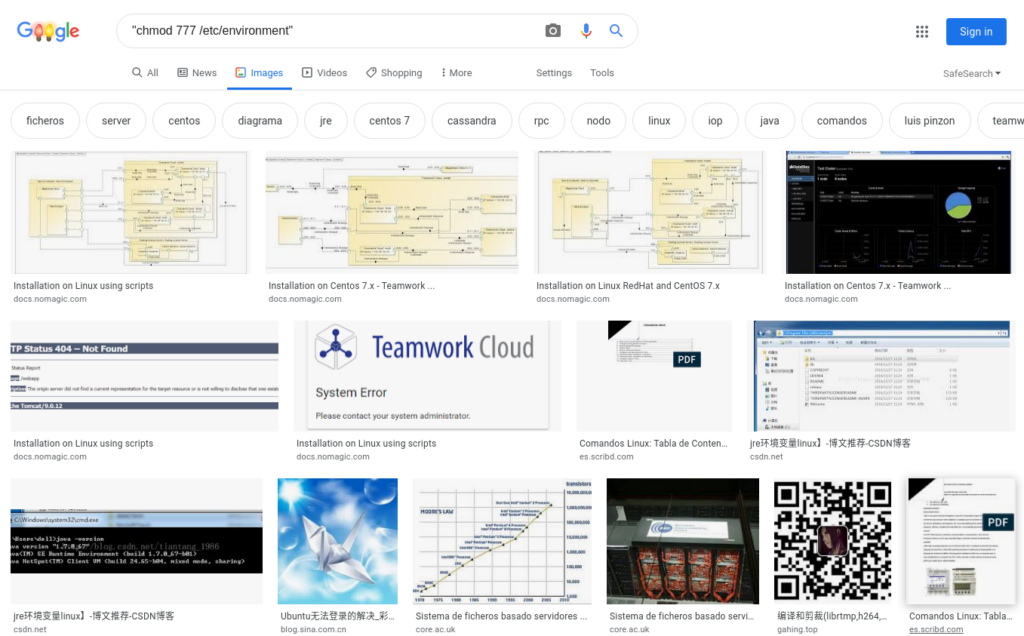This screenshot has height=636, width=1024.
Task: Switch to the News tab
Action: pyautogui.click(x=197, y=72)
